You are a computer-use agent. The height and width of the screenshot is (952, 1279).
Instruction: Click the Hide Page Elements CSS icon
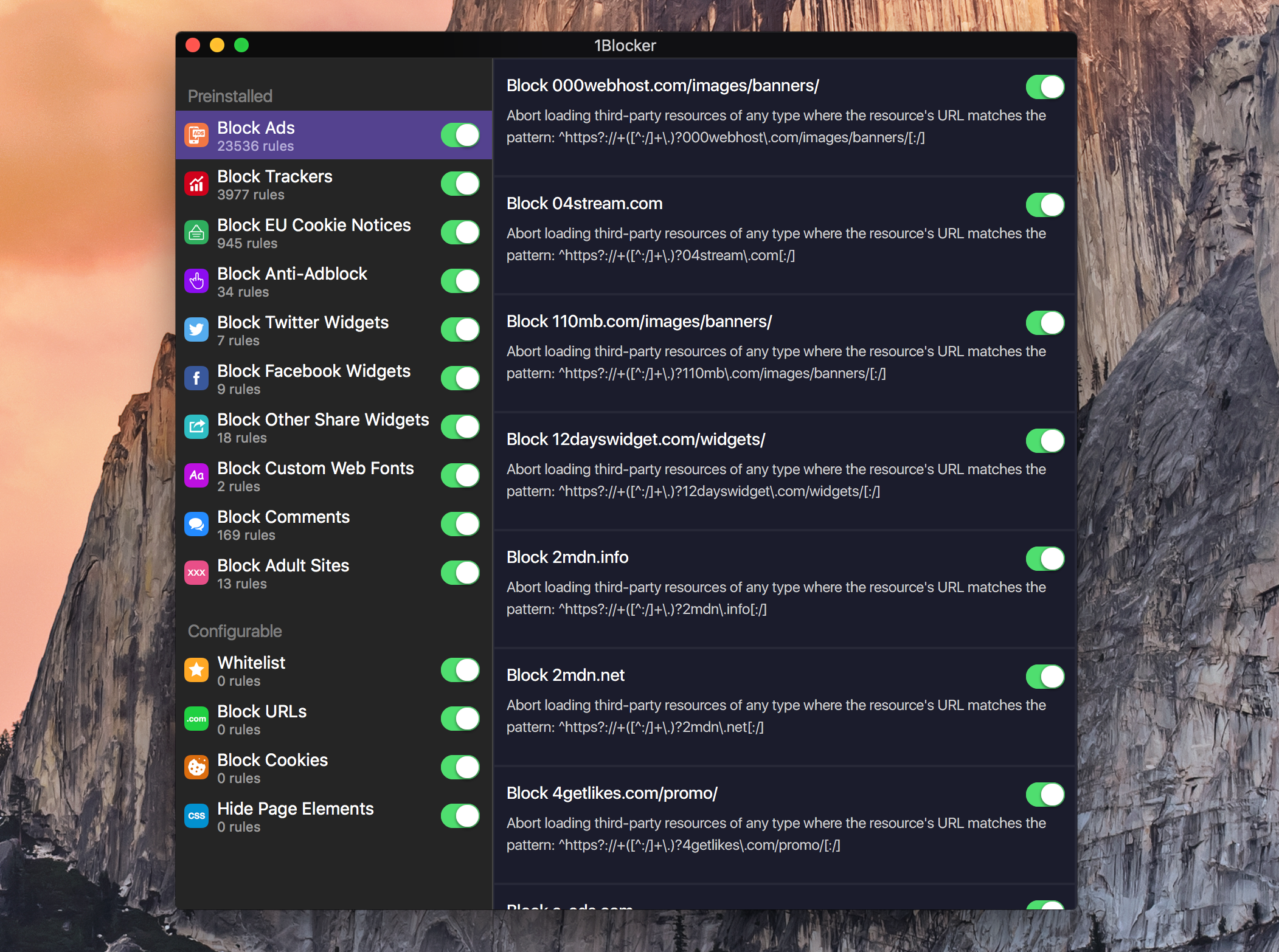click(196, 816)
